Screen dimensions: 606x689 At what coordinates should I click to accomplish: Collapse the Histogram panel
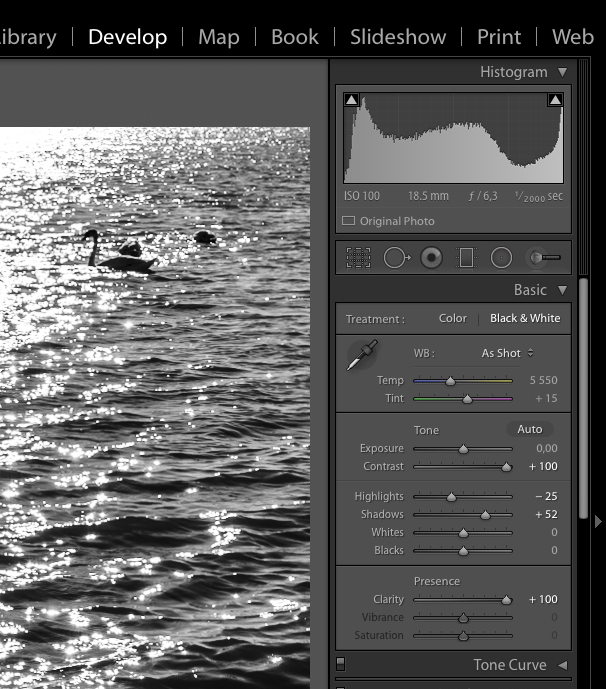point(562,72)
